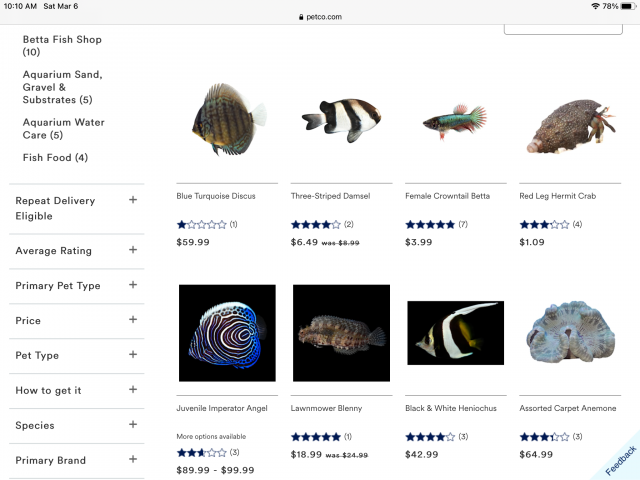Click the Red Leg Hermit Crab star rating
Screen dimensions: 640x480
click(x=544, y=225)
